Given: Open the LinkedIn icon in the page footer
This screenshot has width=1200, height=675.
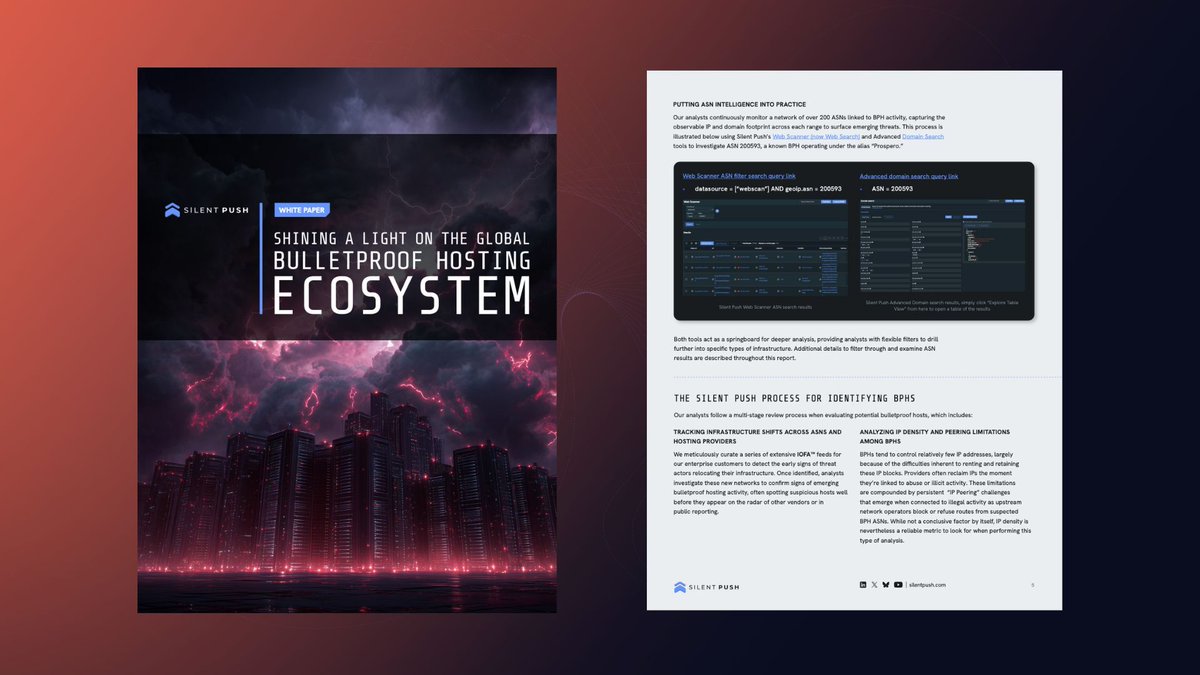Looking at the screenshot, I should (x=863, y=584).
